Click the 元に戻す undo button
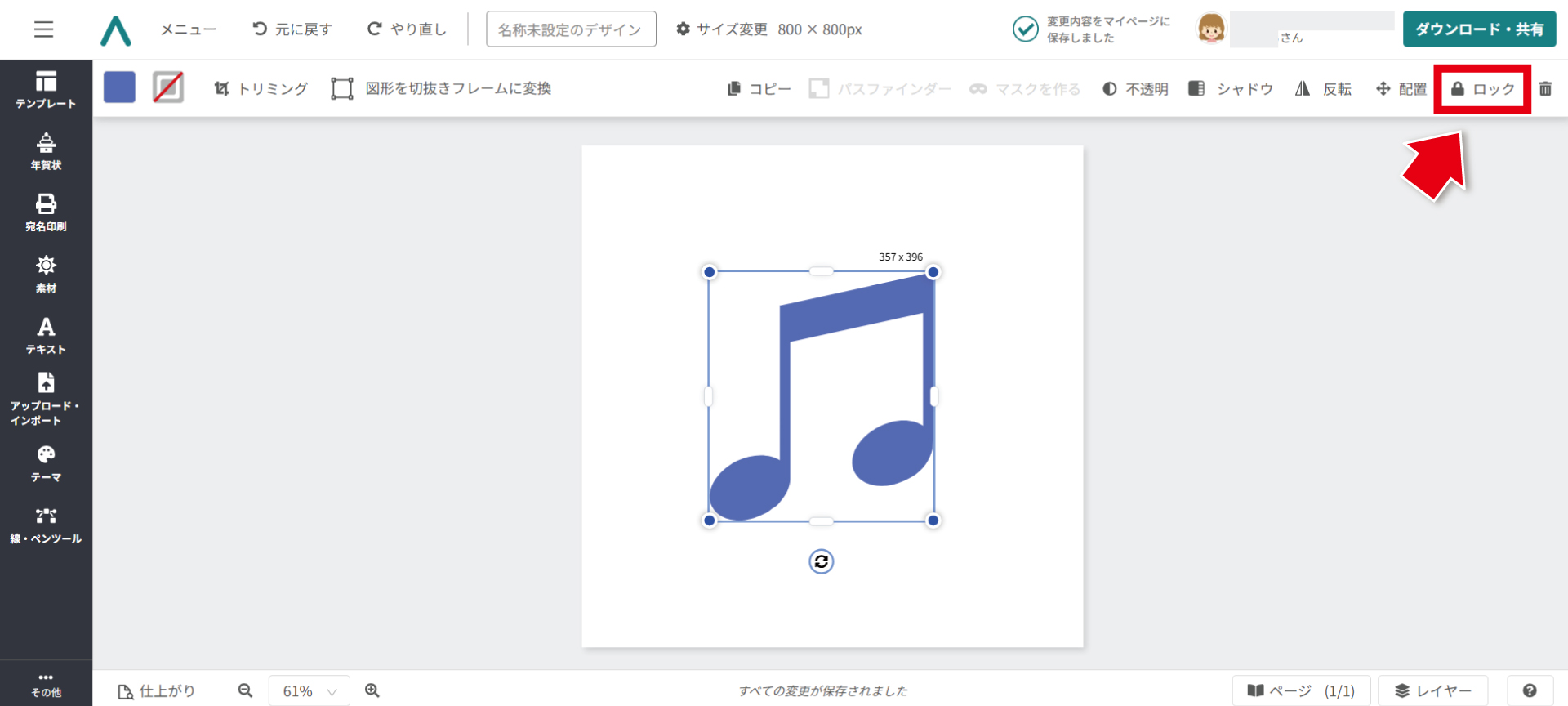1568x706 pixels. pyautogui.click(x=292, y=29)
